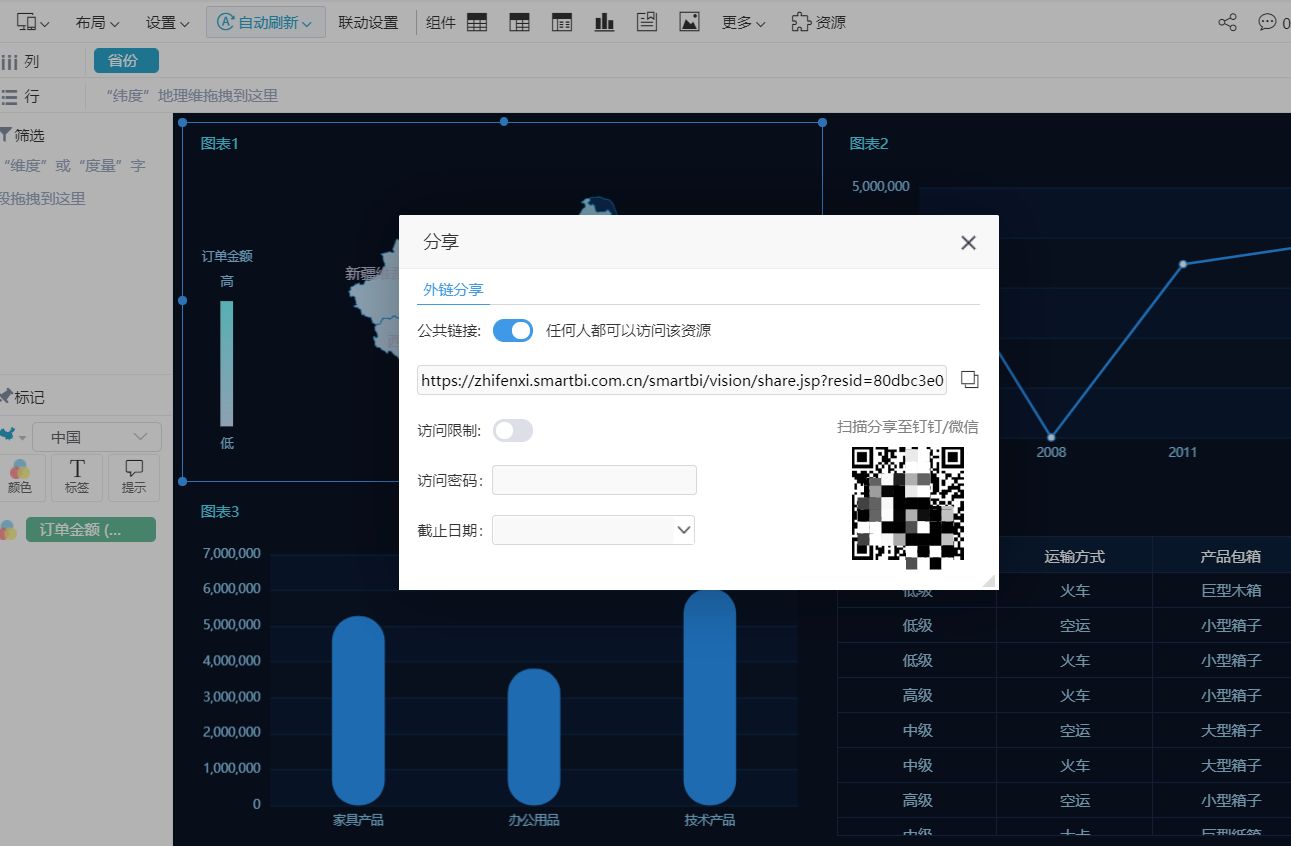
Task: Close the 分享 share dialog
Action: point(968,243)
